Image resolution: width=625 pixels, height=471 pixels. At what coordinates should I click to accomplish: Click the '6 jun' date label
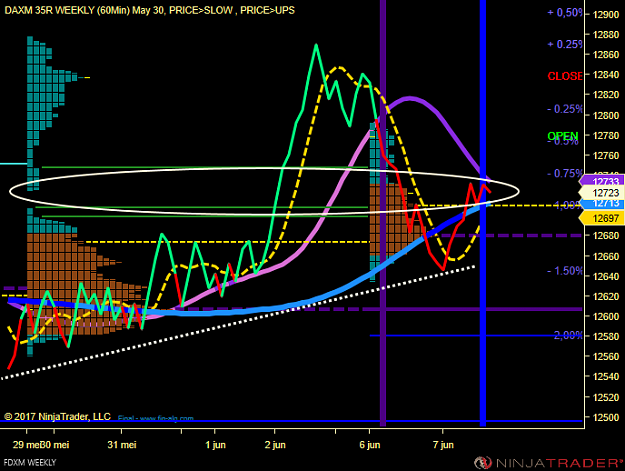click(x=369, y=445)
